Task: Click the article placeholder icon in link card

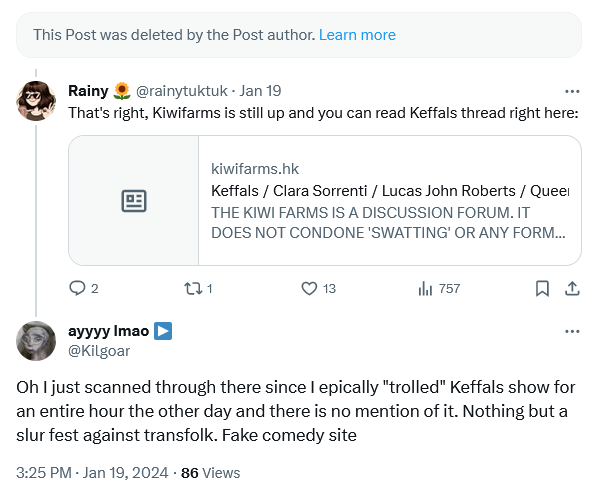Action: pos(134,201)
